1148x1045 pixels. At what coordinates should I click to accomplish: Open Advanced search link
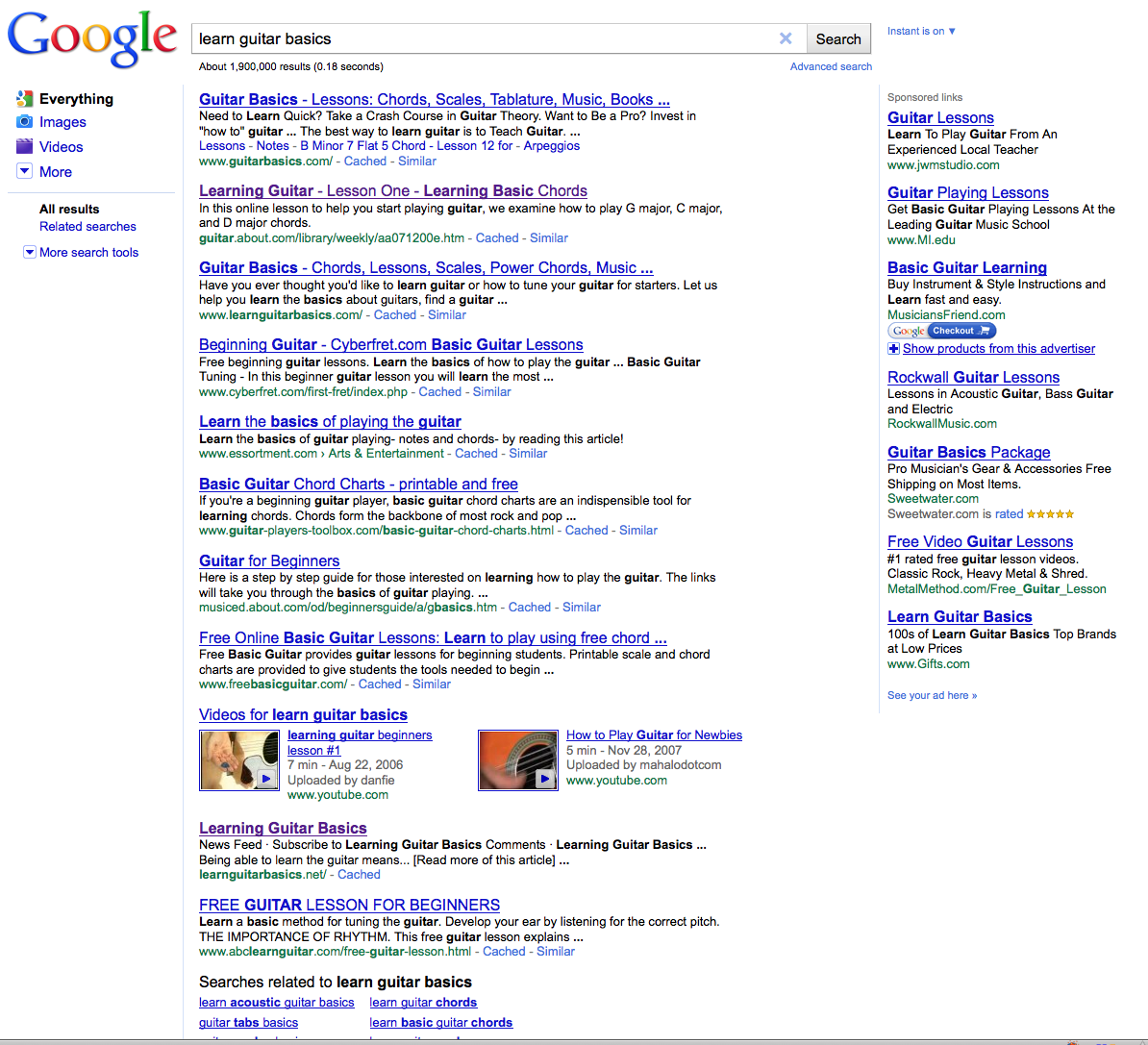(x=831, y=66)
